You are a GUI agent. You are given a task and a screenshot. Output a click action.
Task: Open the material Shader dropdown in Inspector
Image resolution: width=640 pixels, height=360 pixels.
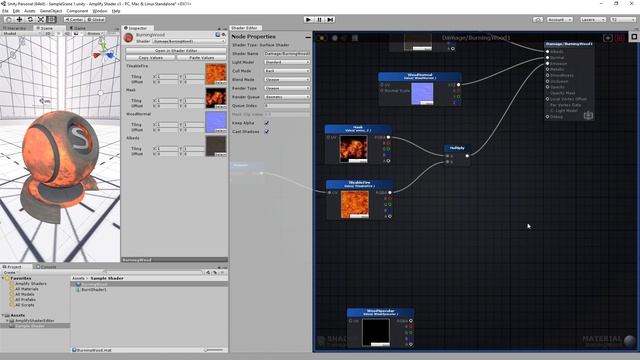tap(189, 41)
